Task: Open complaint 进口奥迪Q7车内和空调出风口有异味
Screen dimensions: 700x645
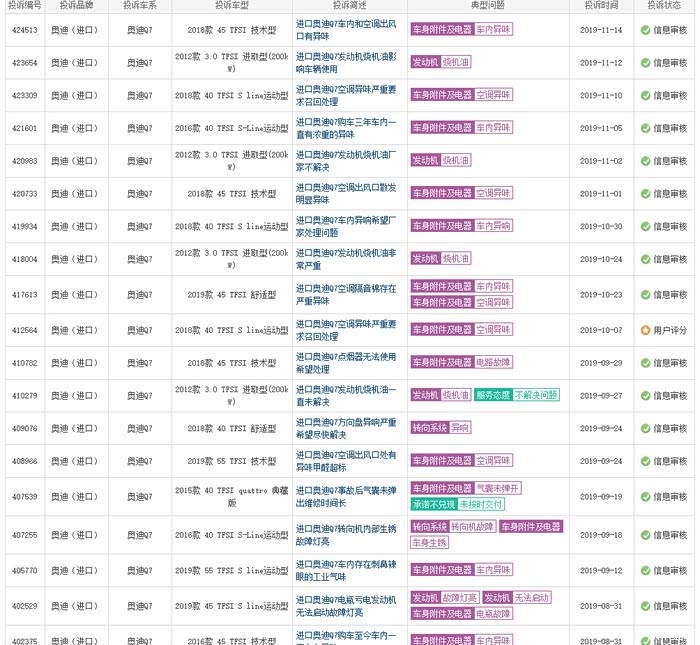Action: (346, 30)
